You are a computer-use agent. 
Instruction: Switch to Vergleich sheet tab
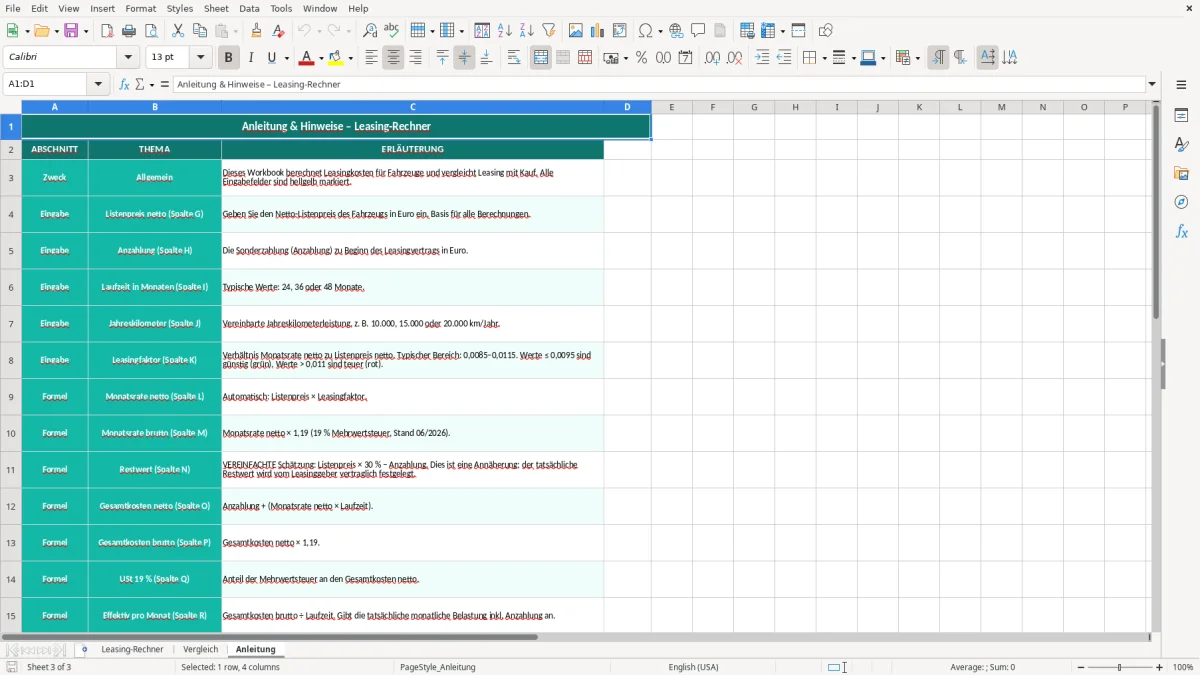pyautogui.click(x=201, y=649)
